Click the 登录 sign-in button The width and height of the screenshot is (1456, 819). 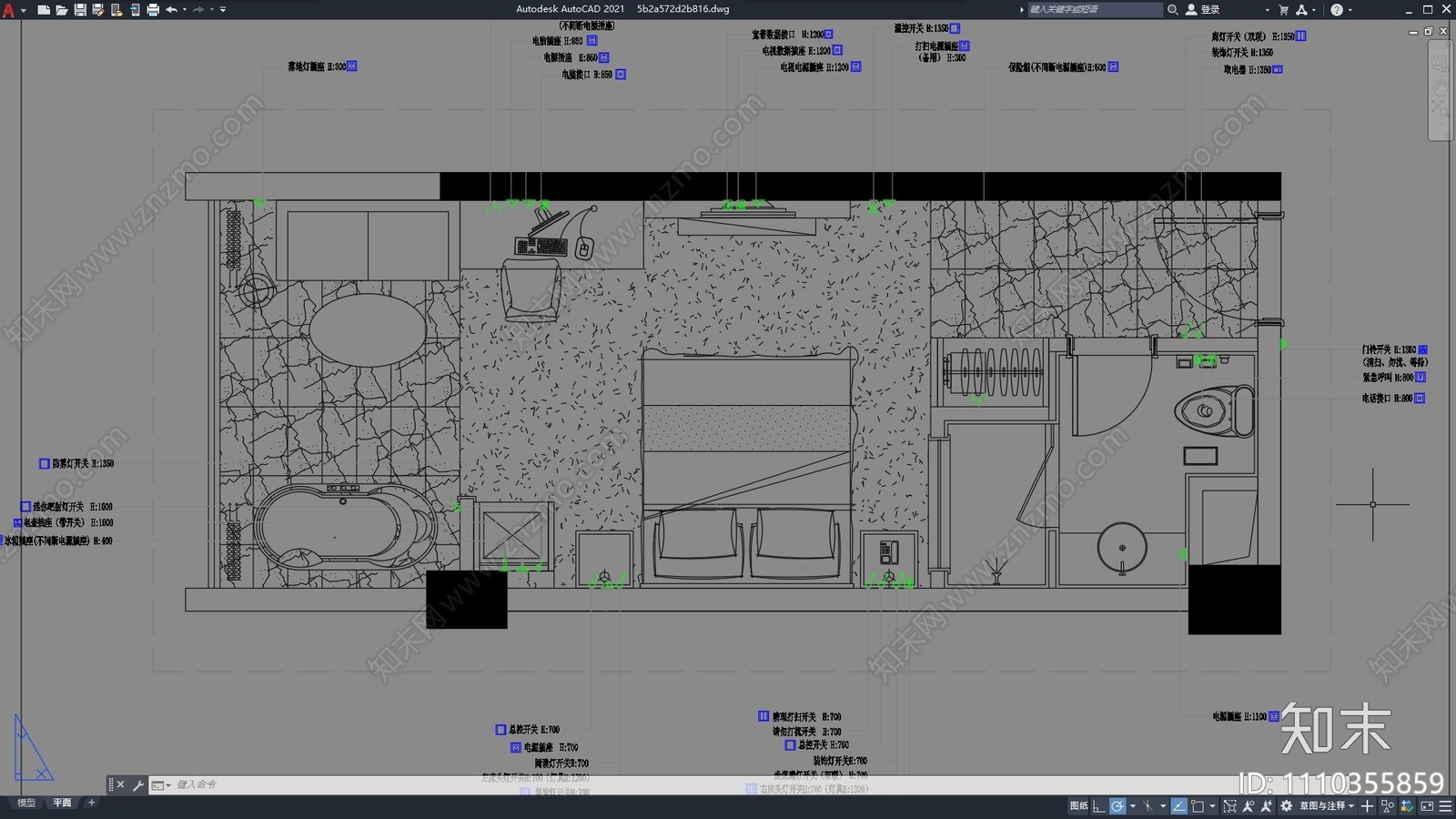point(1203,9)
